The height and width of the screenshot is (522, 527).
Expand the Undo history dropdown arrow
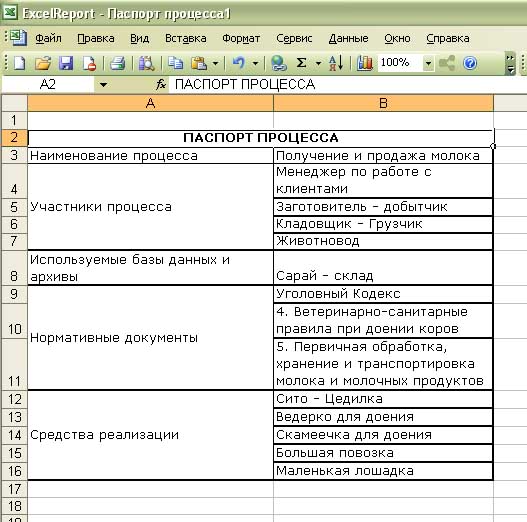coord(255,63)
